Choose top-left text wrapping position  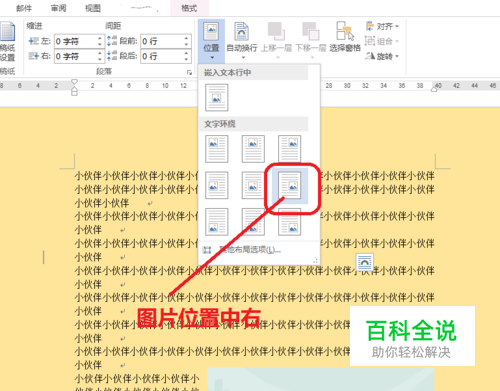[217, 149]
